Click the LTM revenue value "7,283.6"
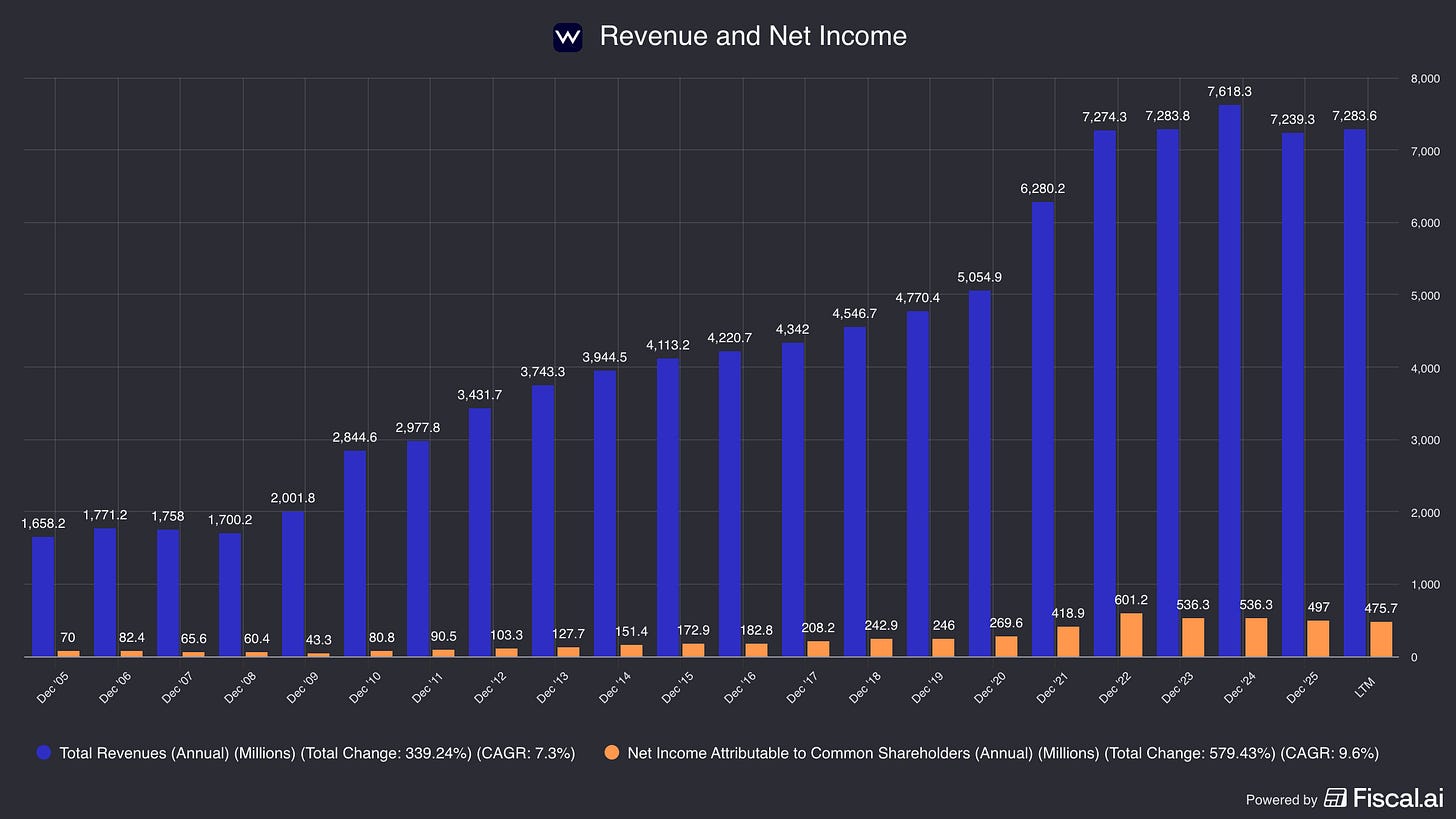The width and height of the screenshot is (1456, 819). [1355, 116]
